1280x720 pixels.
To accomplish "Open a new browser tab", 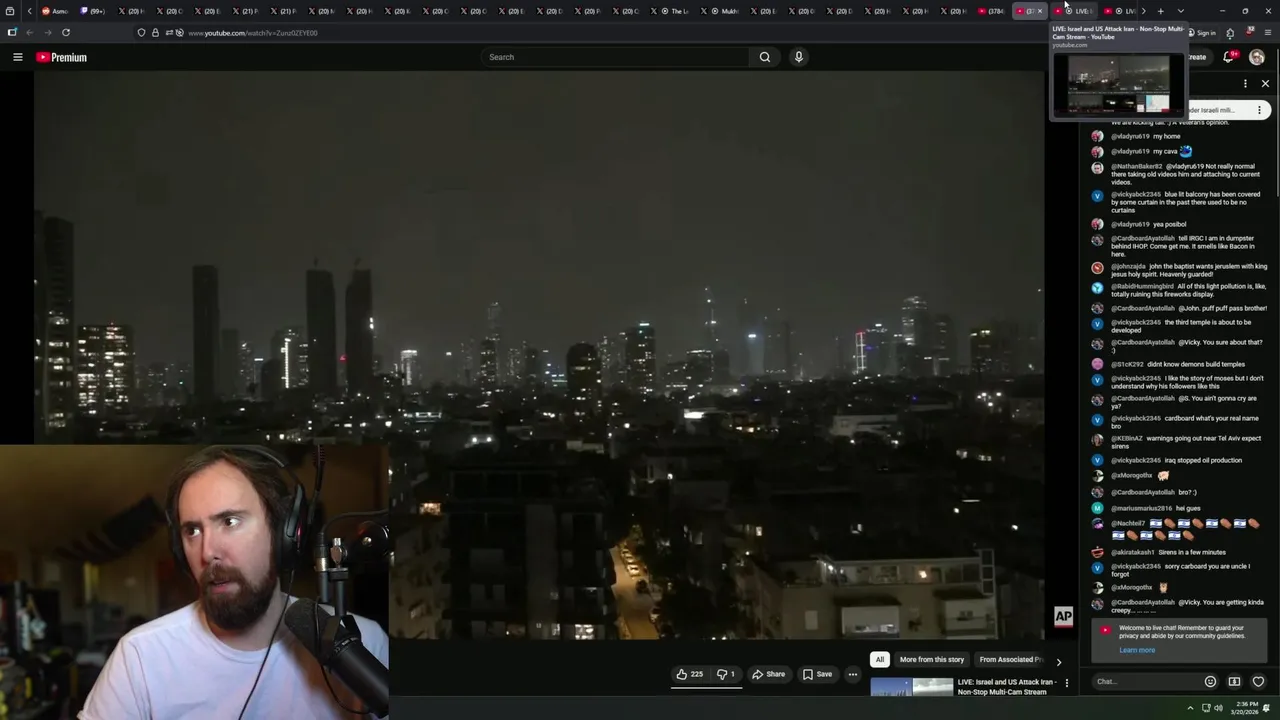I will (1161, 11).
